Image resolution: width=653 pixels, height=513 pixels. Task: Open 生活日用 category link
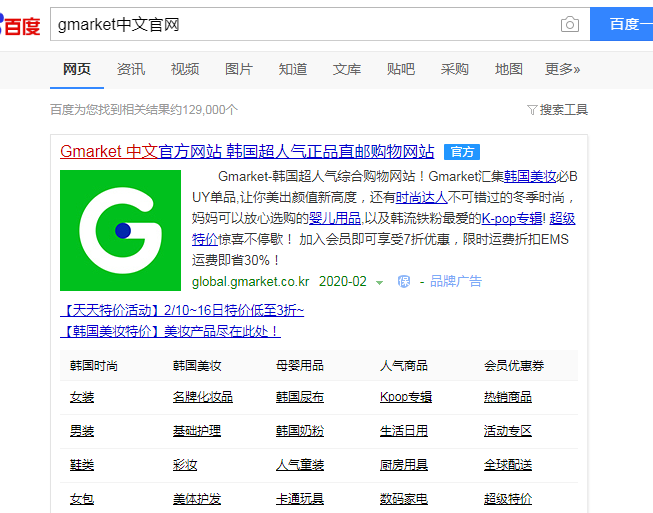404,431
